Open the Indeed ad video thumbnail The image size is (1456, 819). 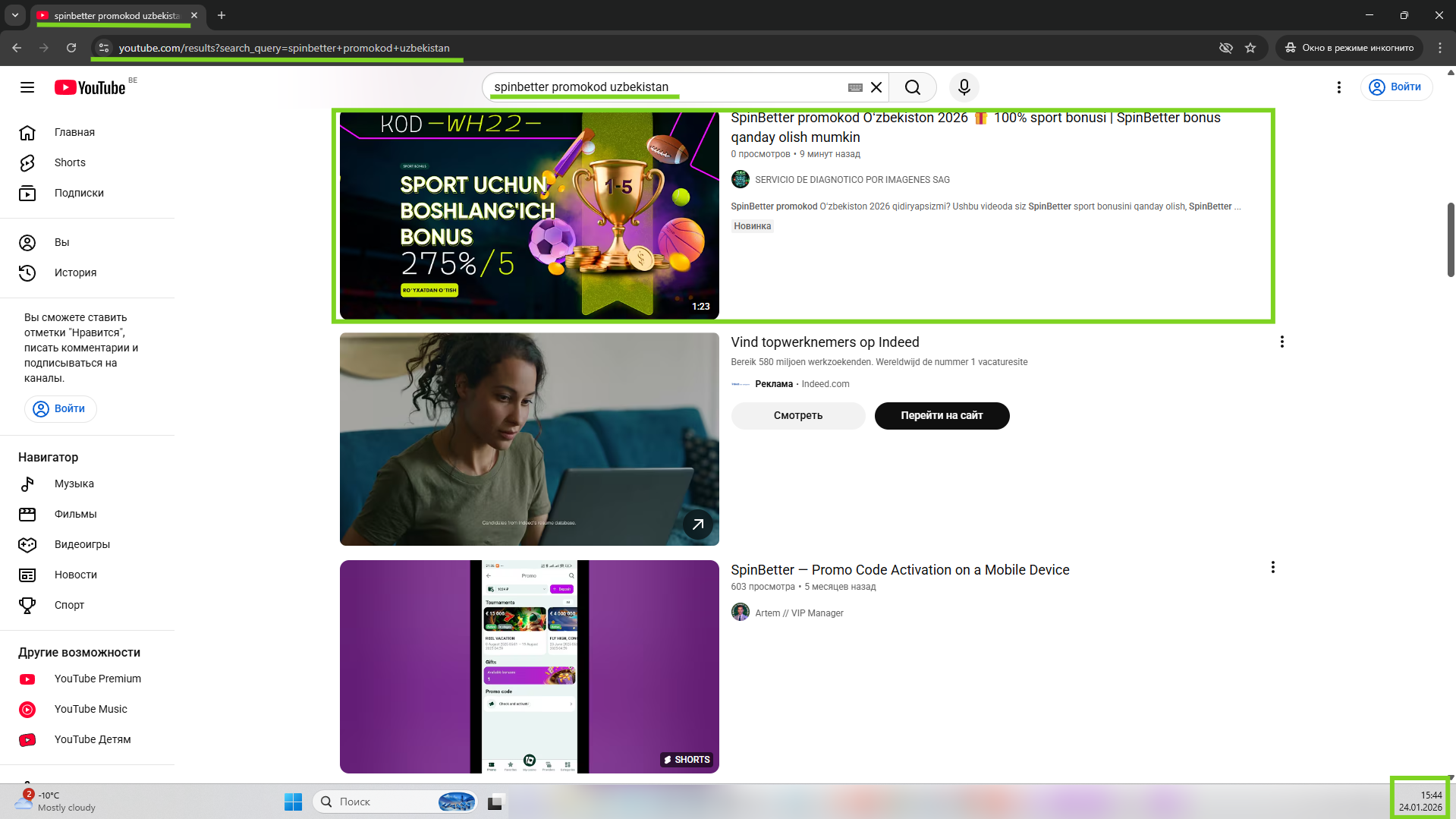[529, 439]
